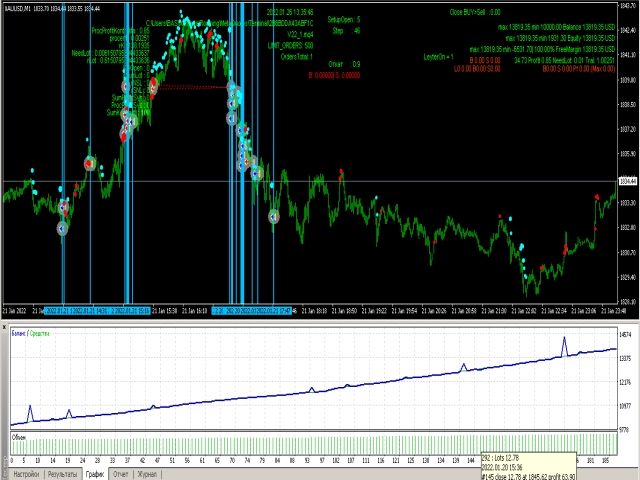
Task: Switch to the Настройки tab
Action: tap(26, 474)
